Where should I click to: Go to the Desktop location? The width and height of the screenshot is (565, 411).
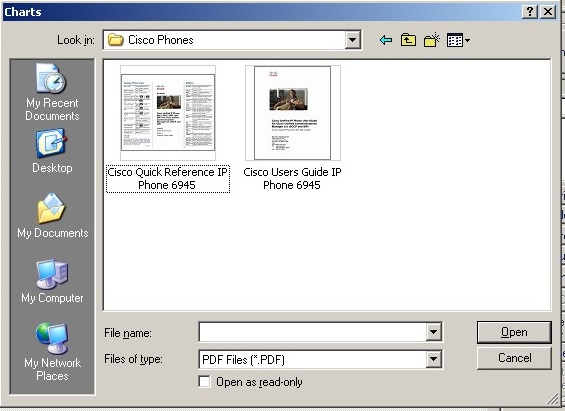[52, 152]
